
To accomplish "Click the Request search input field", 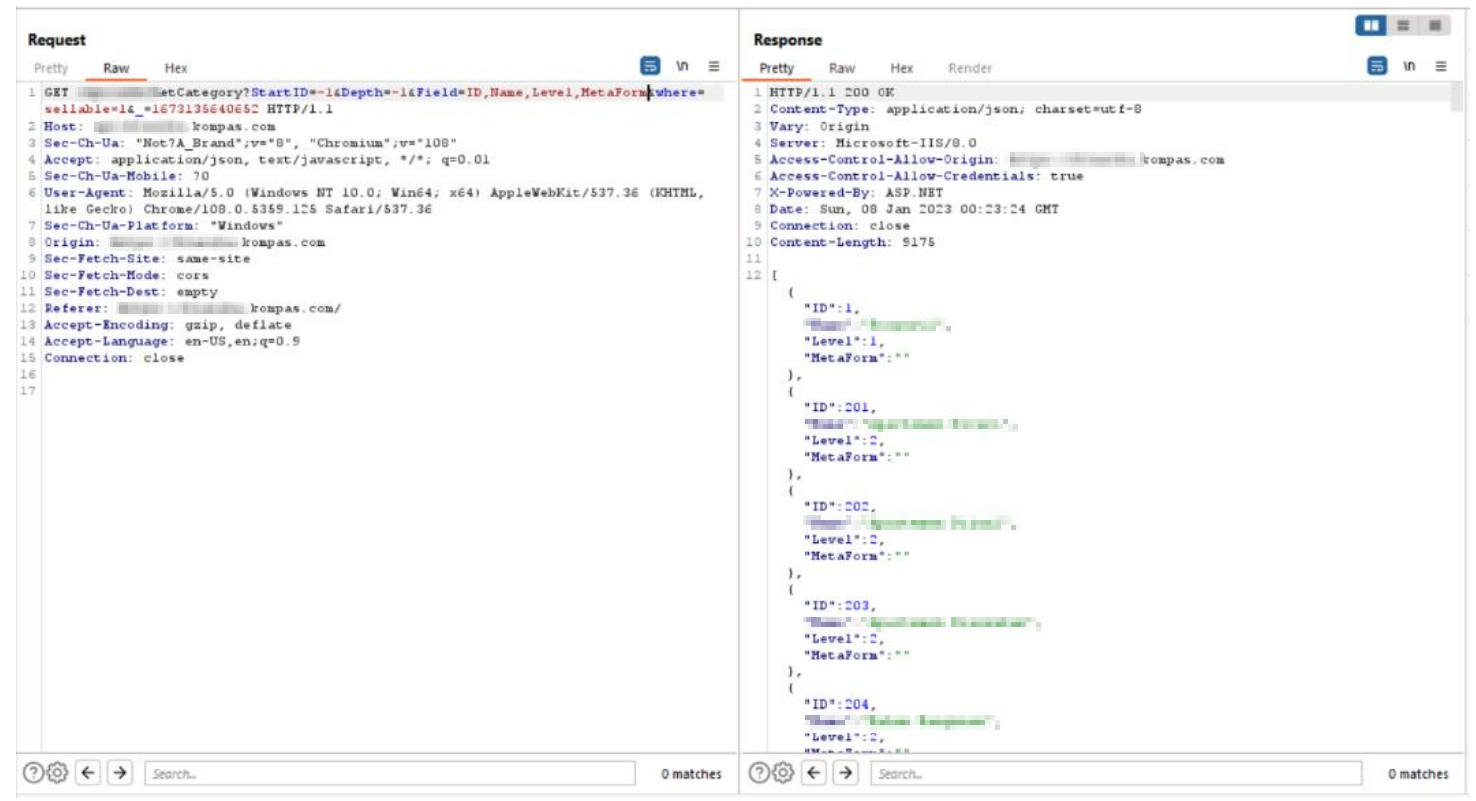I will pyautogui.click(x=389, y=773).
